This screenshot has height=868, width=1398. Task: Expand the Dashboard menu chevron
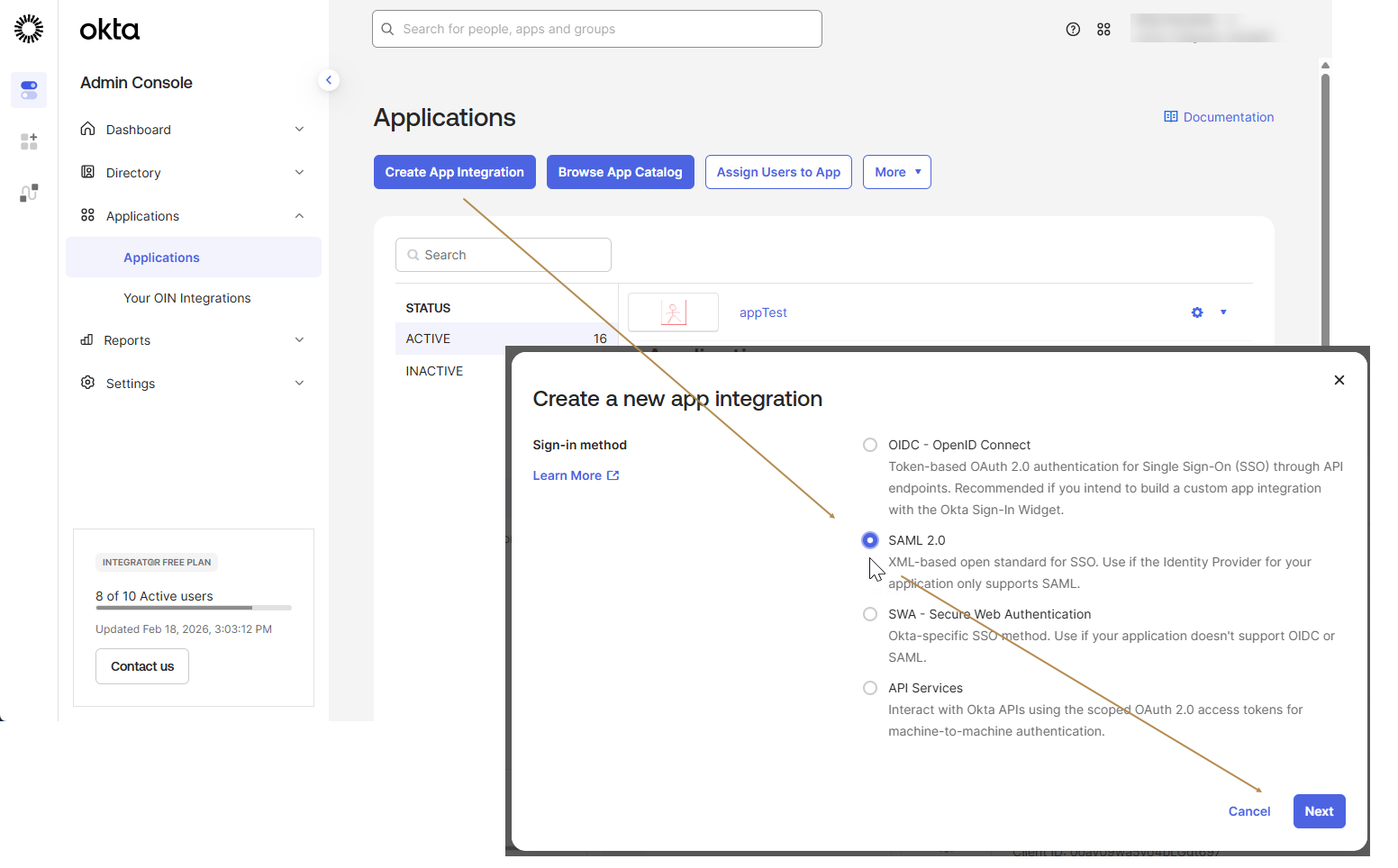point(299,130)
